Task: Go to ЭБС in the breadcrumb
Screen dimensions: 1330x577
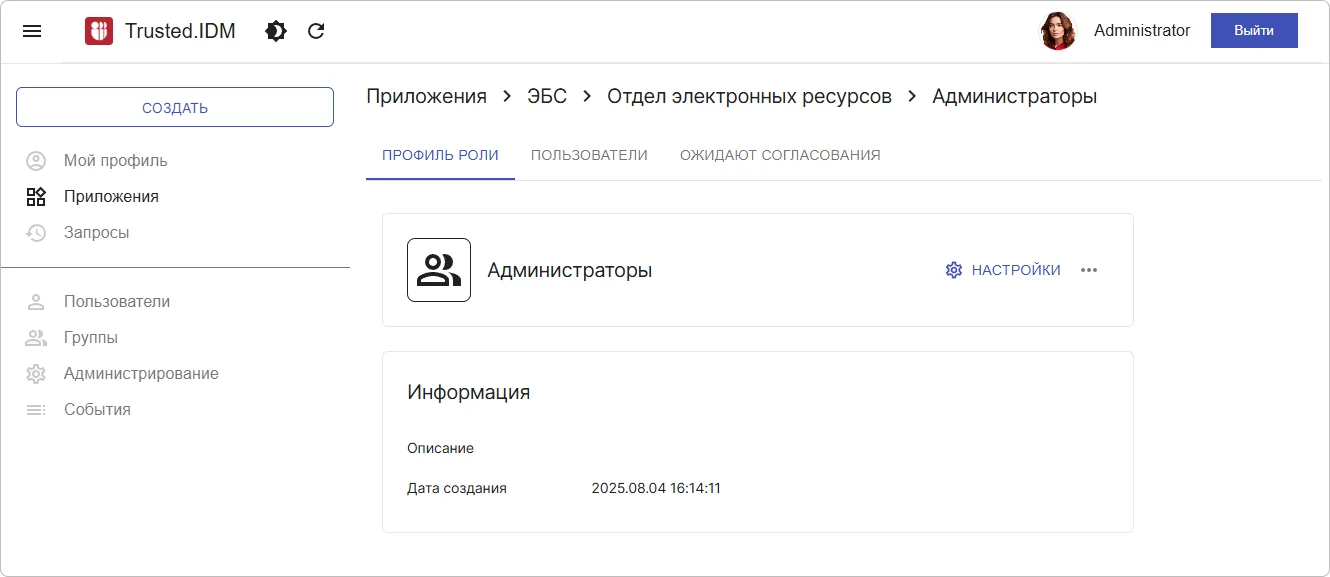Action: tap(547, 97)
